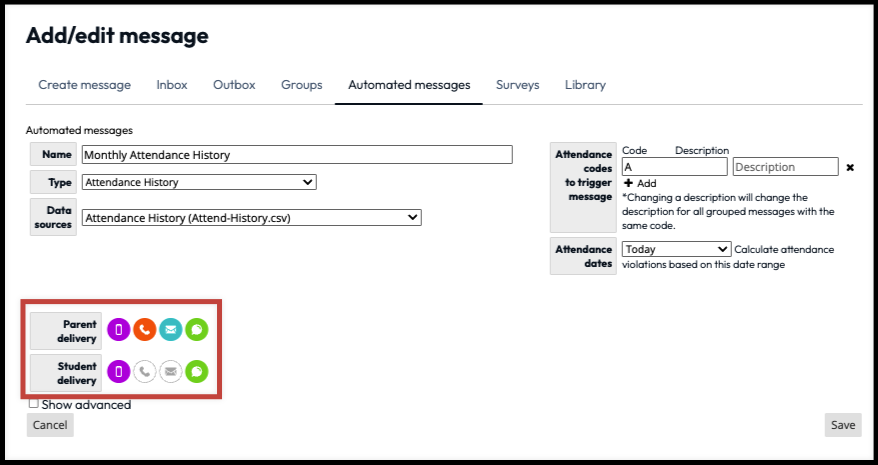The image size is (878, 465).
Task: Toggle Parent delivery phone call icon
Action: tap(145, 330)
